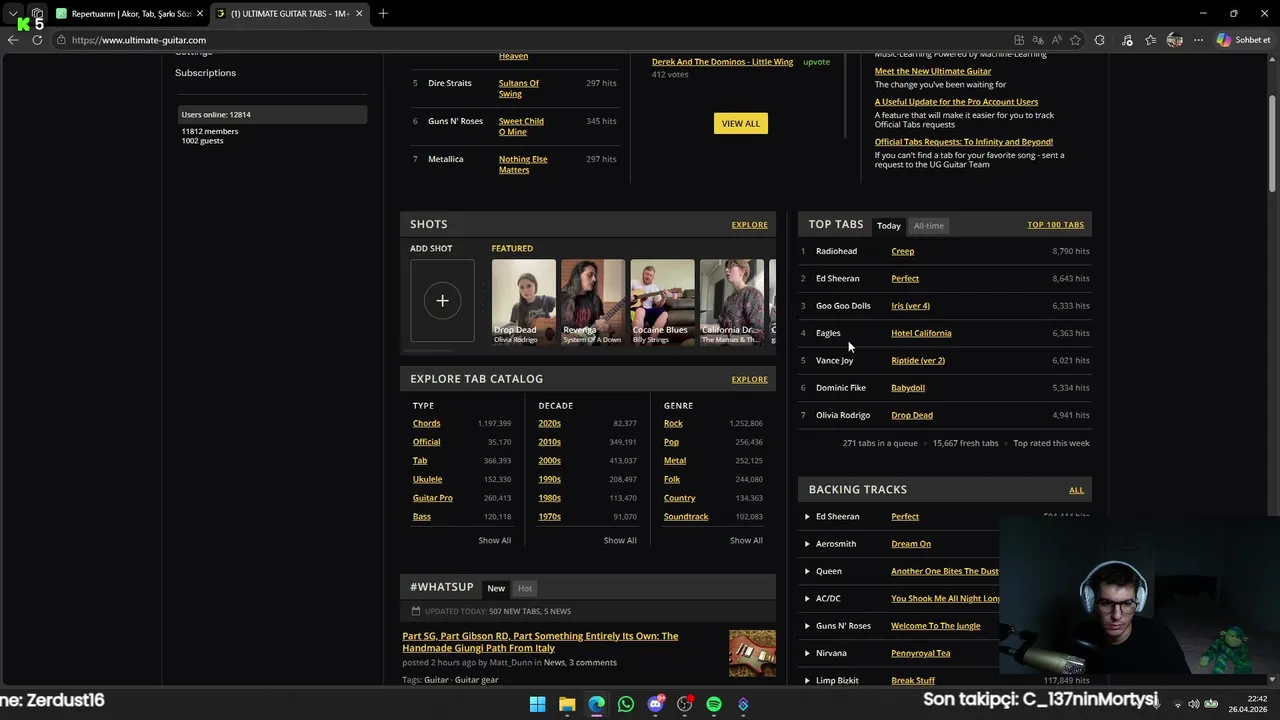1280x720 pixels.
Task: Browse 1990s decade tabs
Action: point(549,479)
